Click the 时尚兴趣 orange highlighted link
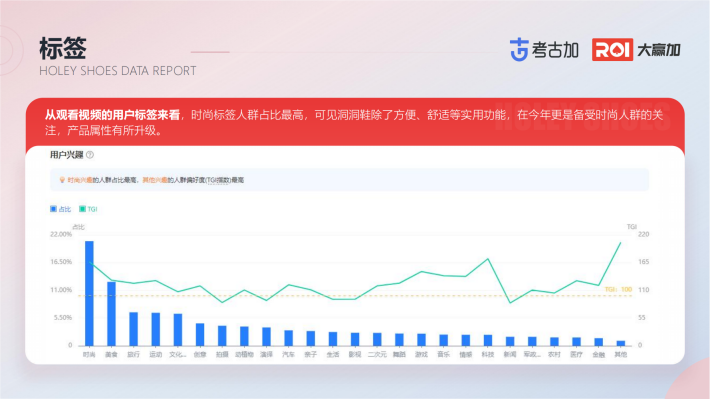710x399 pixels. point(80,180)
